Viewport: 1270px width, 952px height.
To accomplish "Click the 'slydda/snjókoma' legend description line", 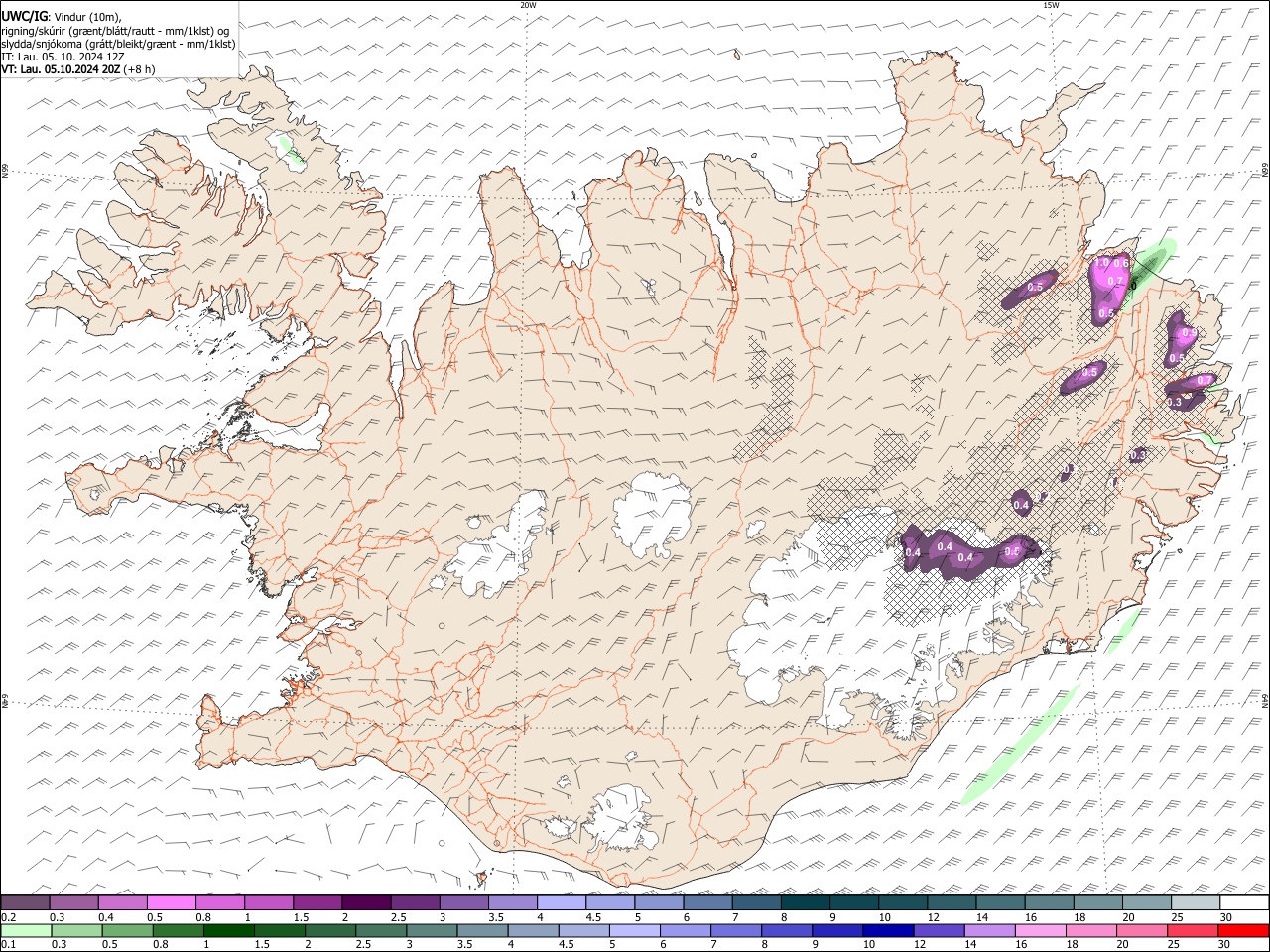I will (118, 44).
